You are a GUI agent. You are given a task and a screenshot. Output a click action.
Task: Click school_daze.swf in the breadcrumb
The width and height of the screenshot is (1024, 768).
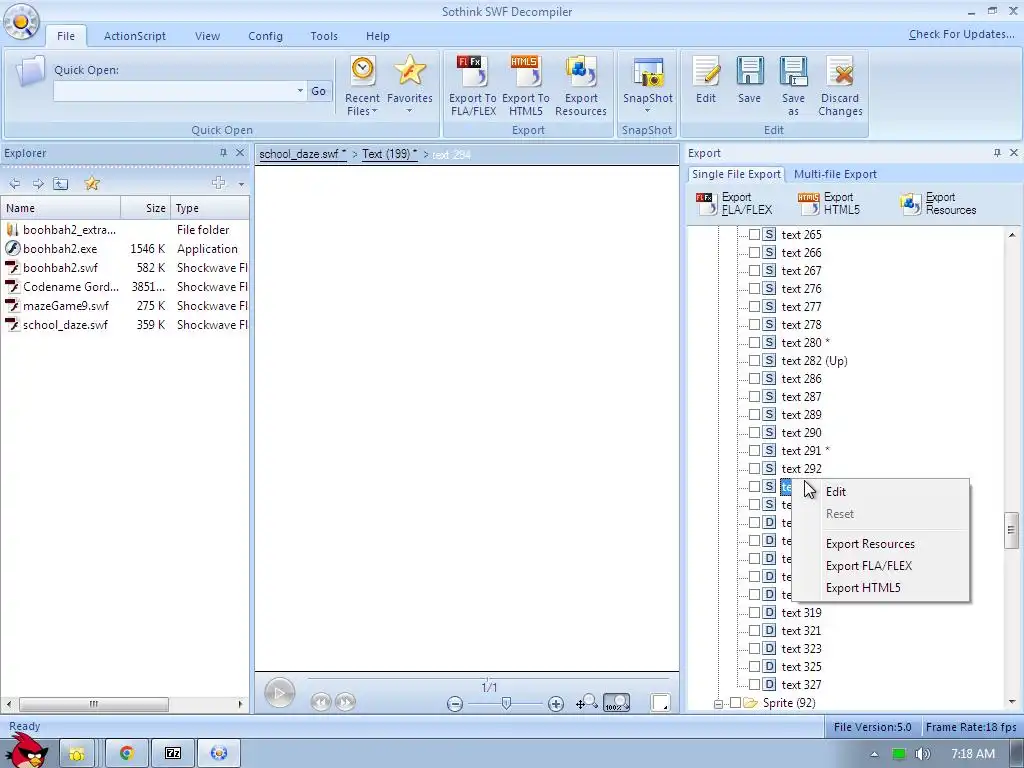click(303, 154)
